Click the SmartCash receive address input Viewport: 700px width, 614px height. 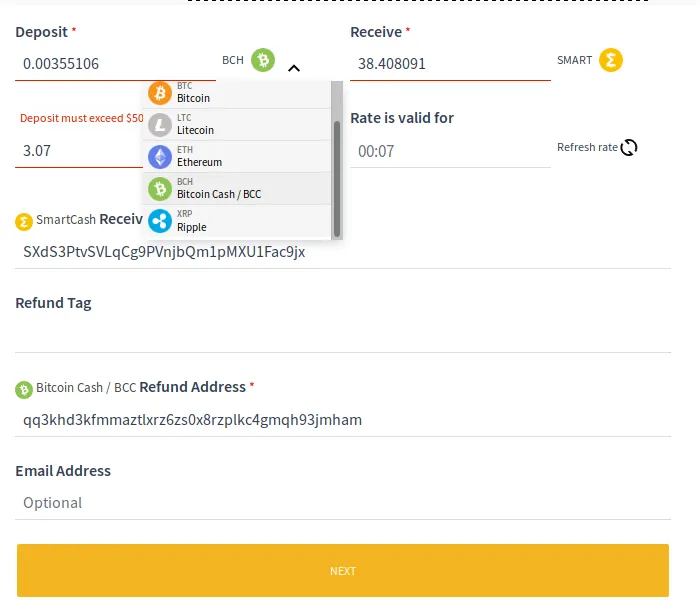(x=343, y=252)
